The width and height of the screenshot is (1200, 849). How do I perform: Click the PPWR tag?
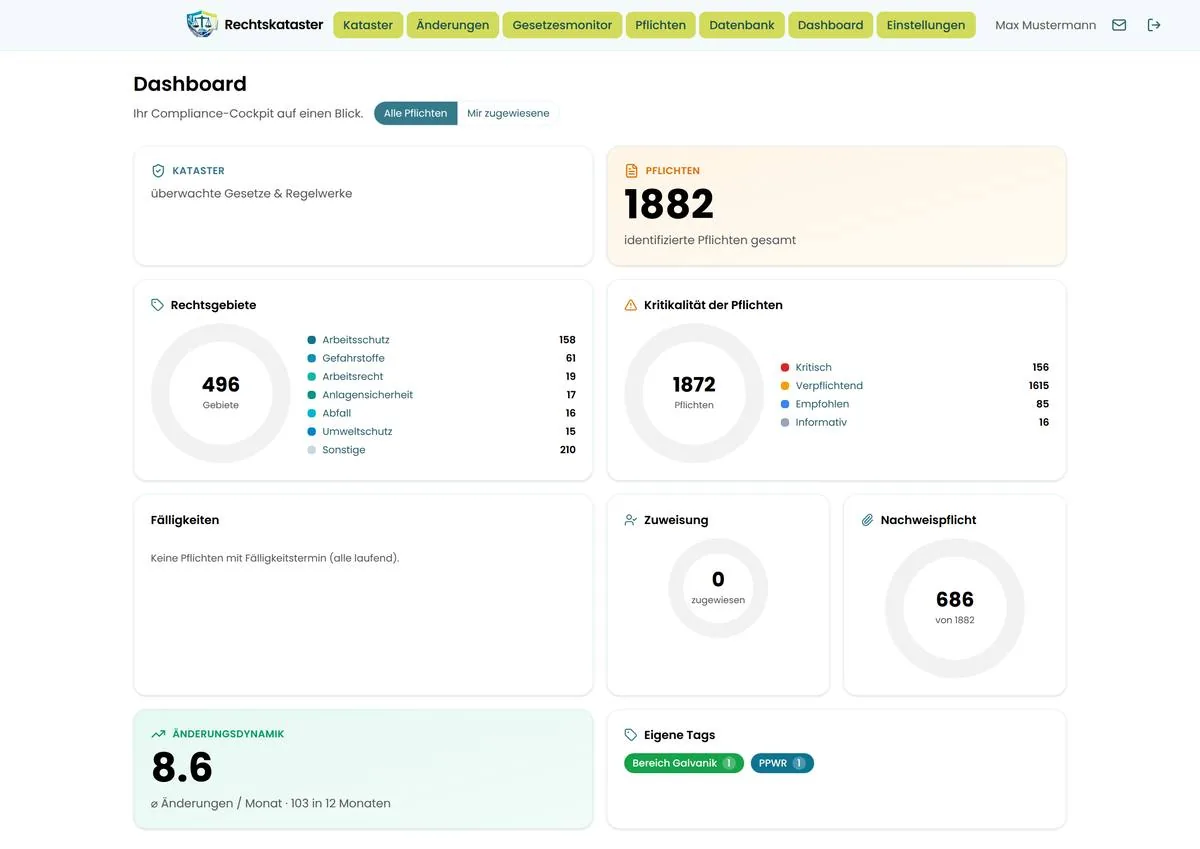782,763
